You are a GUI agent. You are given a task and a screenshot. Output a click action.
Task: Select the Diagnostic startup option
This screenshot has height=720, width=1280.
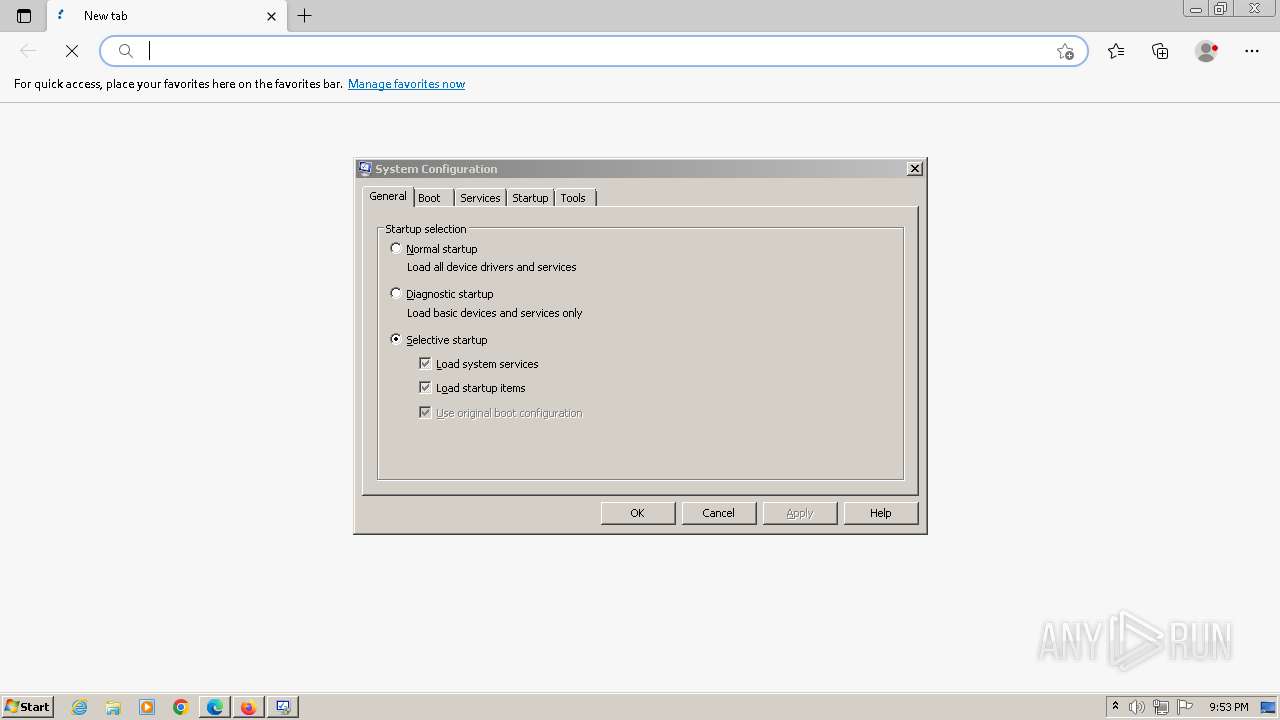(396, 293)
